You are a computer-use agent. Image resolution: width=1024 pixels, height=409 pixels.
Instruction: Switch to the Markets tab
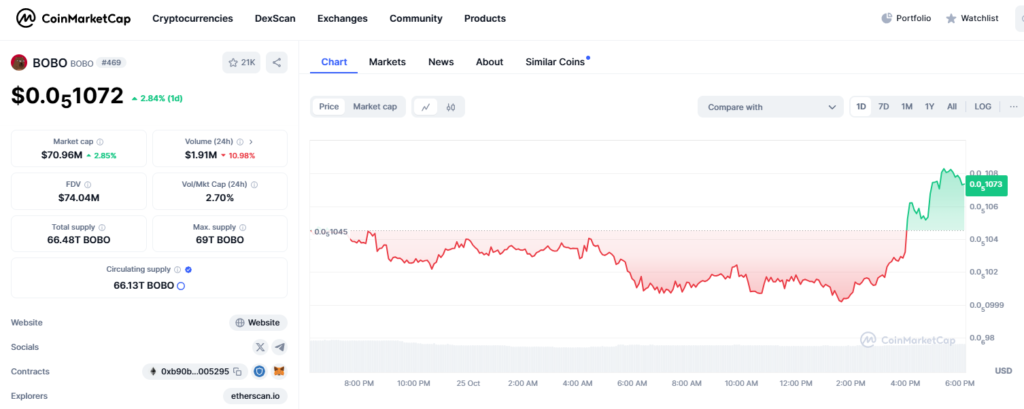click(387, 62)
